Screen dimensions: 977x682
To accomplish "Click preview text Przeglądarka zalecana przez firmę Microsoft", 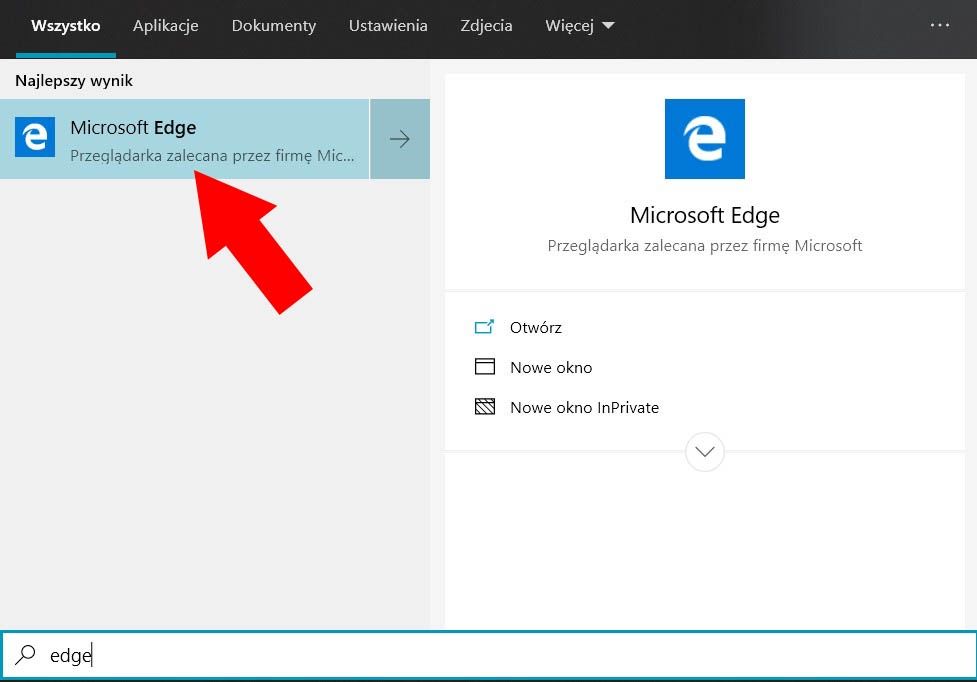I will pyautogui.click(x=705, y=246).
